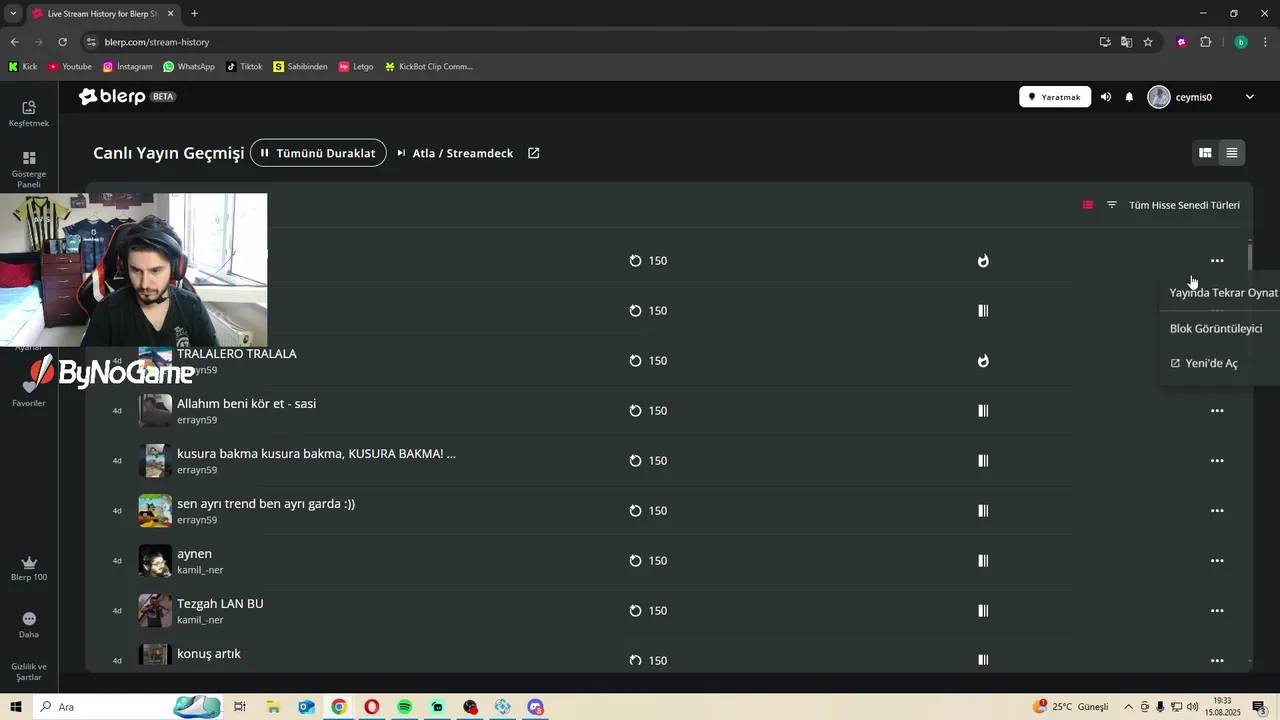
Task: Click TRALALERO TRALALA title
Action: pyautogui.click(x=237, y=354)
